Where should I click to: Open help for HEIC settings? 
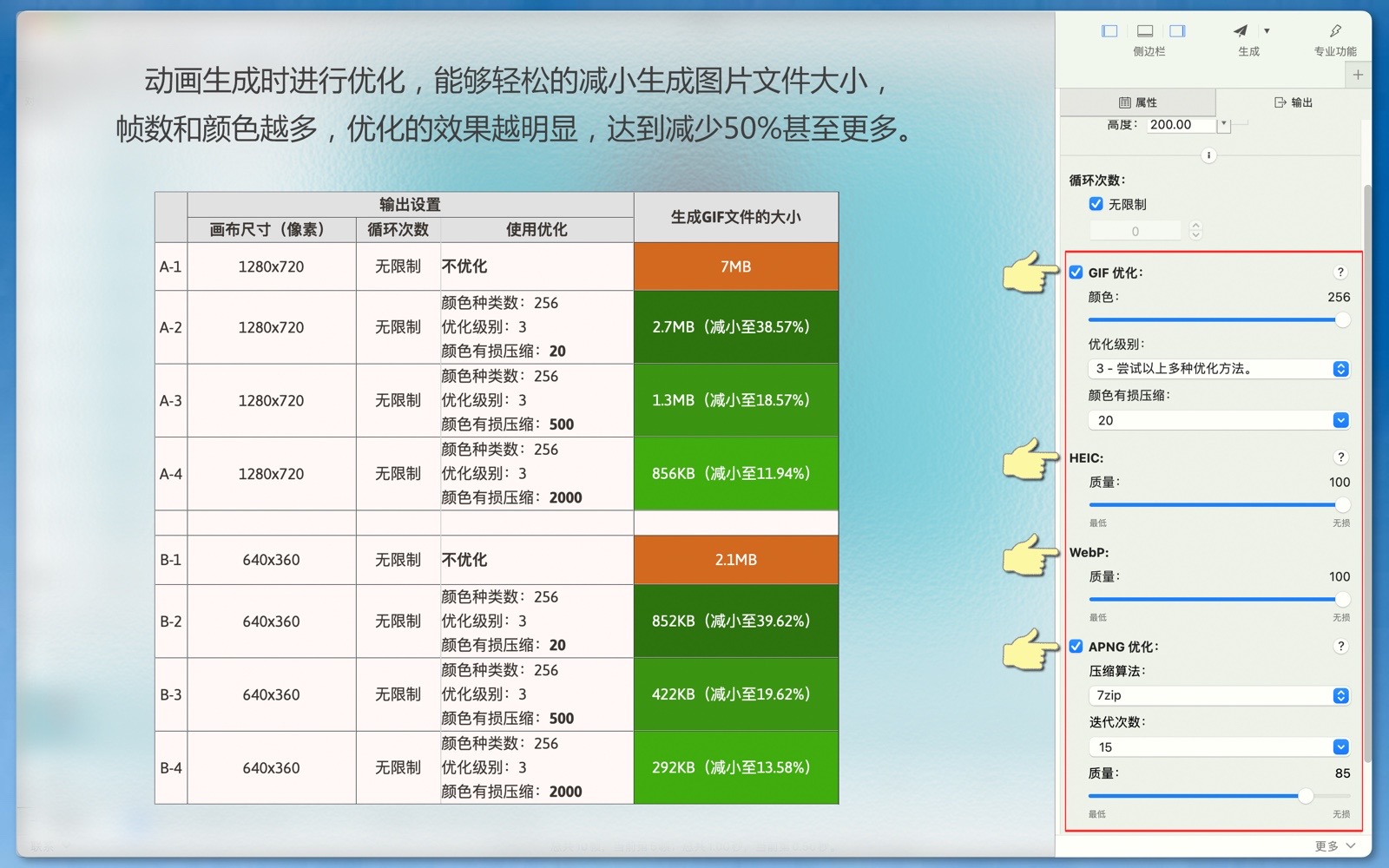1340,457
